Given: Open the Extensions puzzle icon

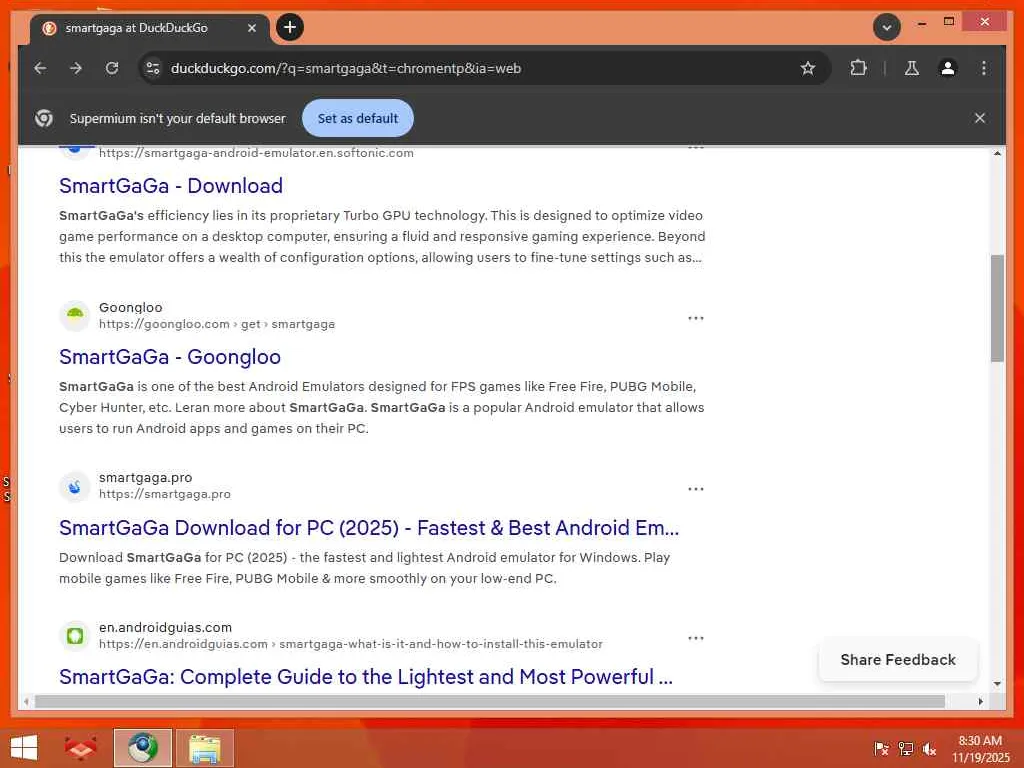Looking at the screenshot, I should coord(858,68).
